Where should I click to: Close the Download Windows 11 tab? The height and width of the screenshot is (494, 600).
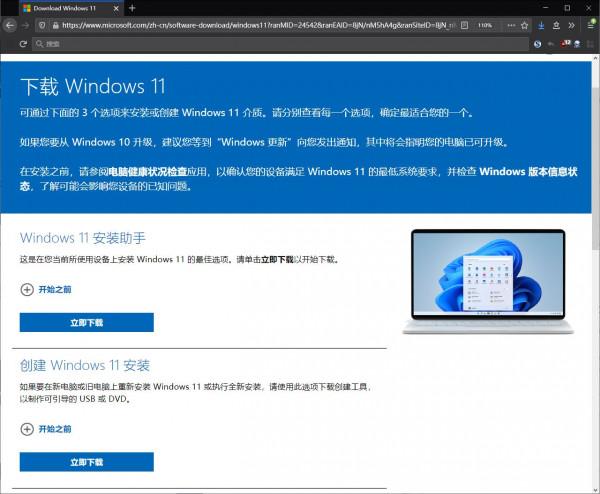tap(116, 8)
